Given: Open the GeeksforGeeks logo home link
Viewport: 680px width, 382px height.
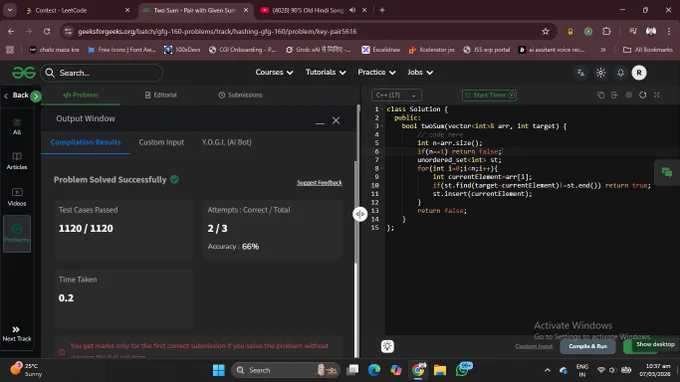Looking at the screenshot, I should tap(23, 72).
